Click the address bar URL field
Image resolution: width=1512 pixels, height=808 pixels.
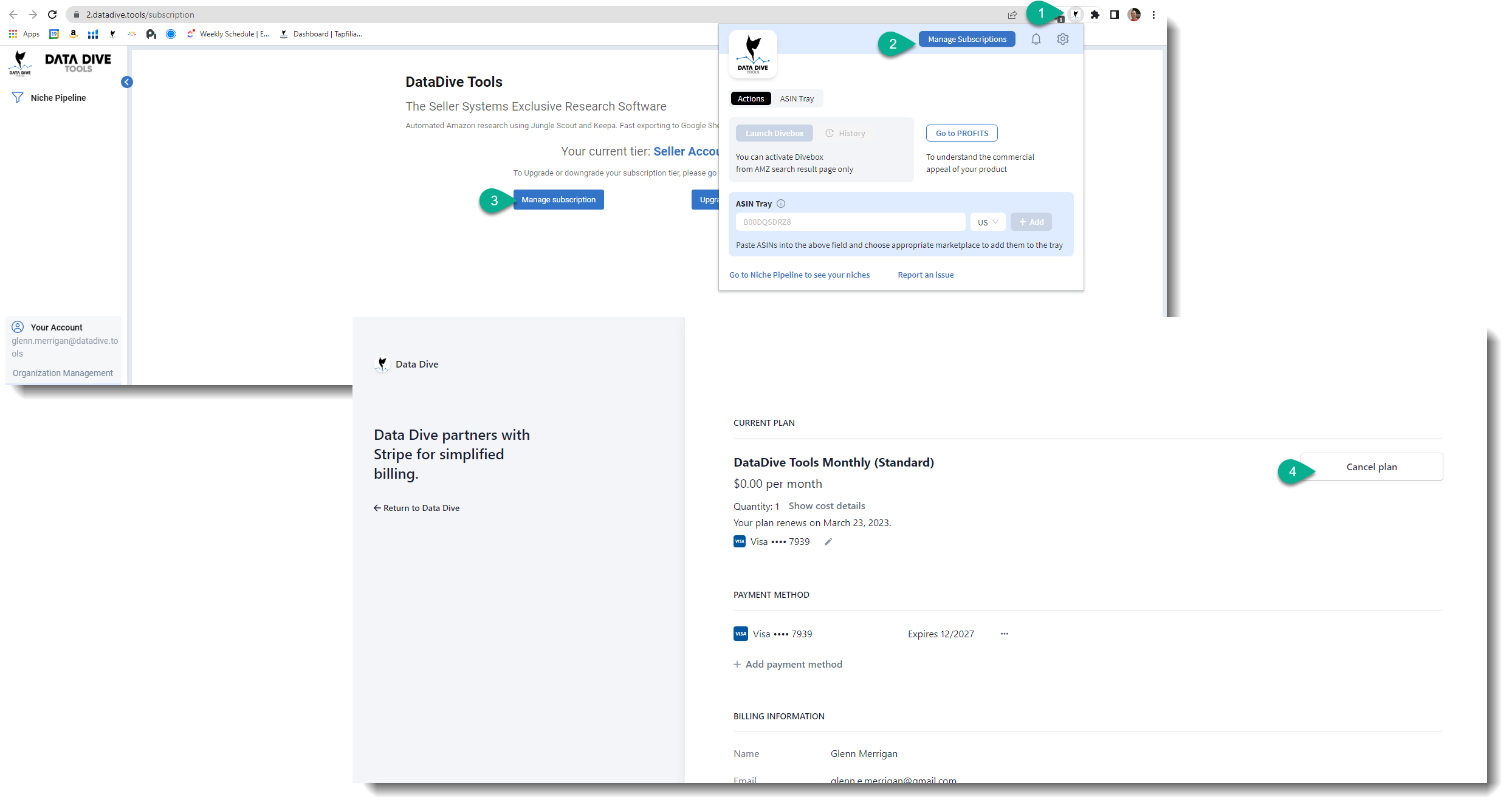tap(535, 15)
